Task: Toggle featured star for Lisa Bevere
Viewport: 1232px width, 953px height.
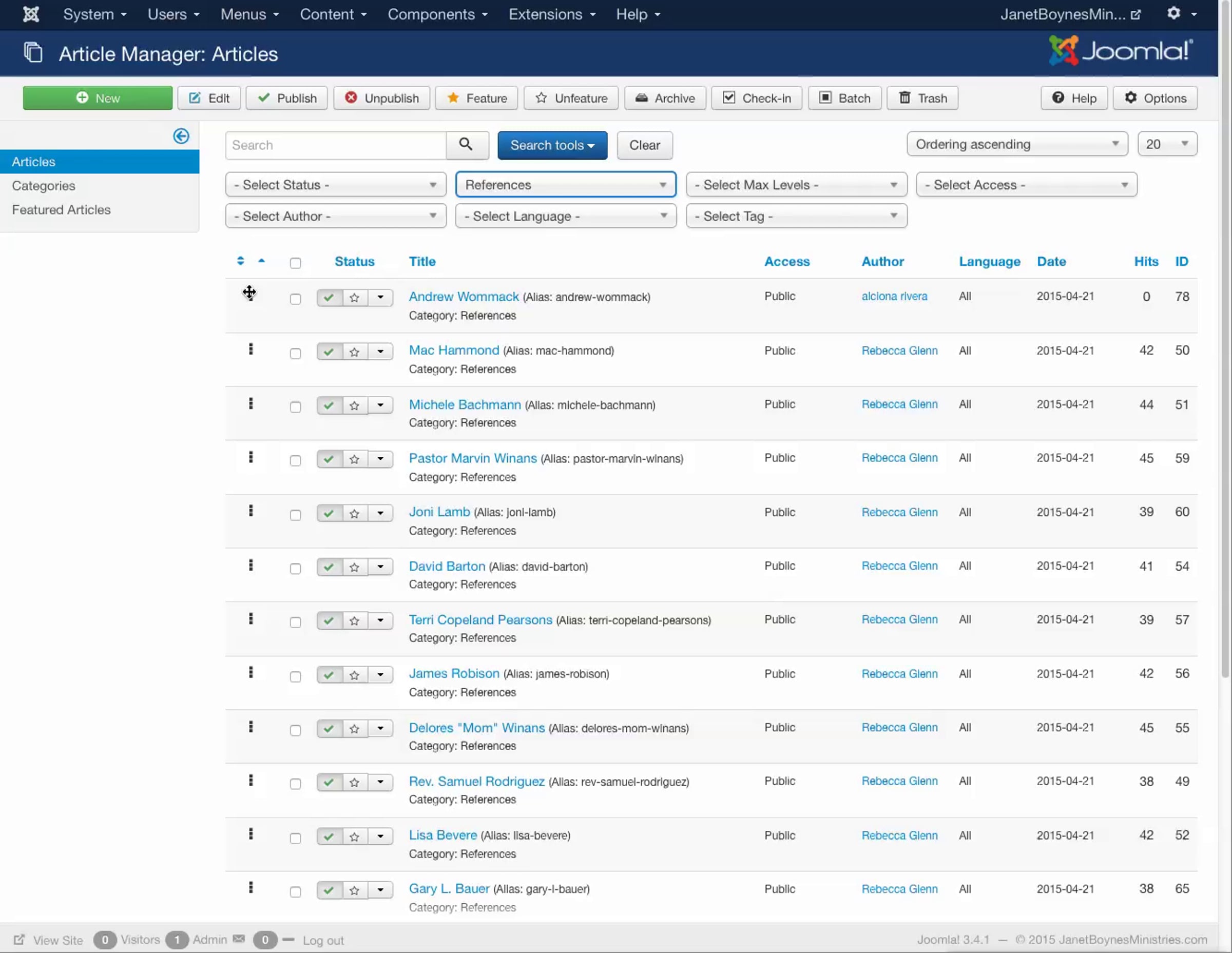Action: tap(355, 837)
